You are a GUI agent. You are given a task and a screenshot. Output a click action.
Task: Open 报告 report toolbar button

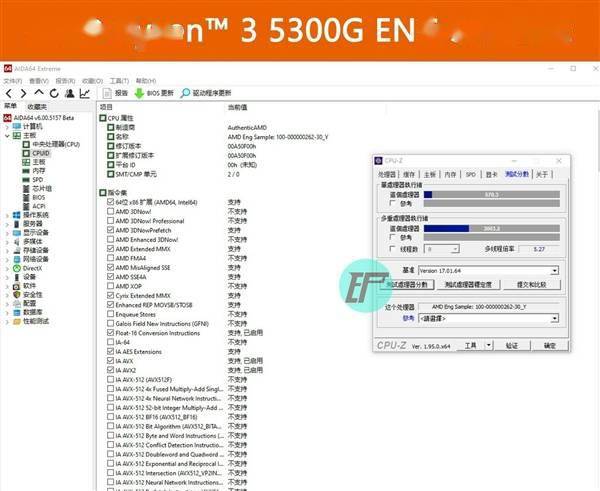point(115,93)
